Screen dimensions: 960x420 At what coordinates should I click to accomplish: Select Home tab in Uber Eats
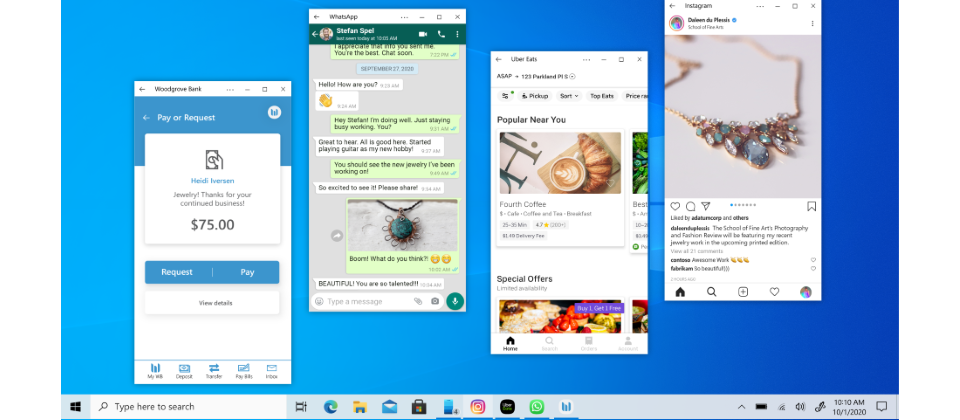coord(510,343)
